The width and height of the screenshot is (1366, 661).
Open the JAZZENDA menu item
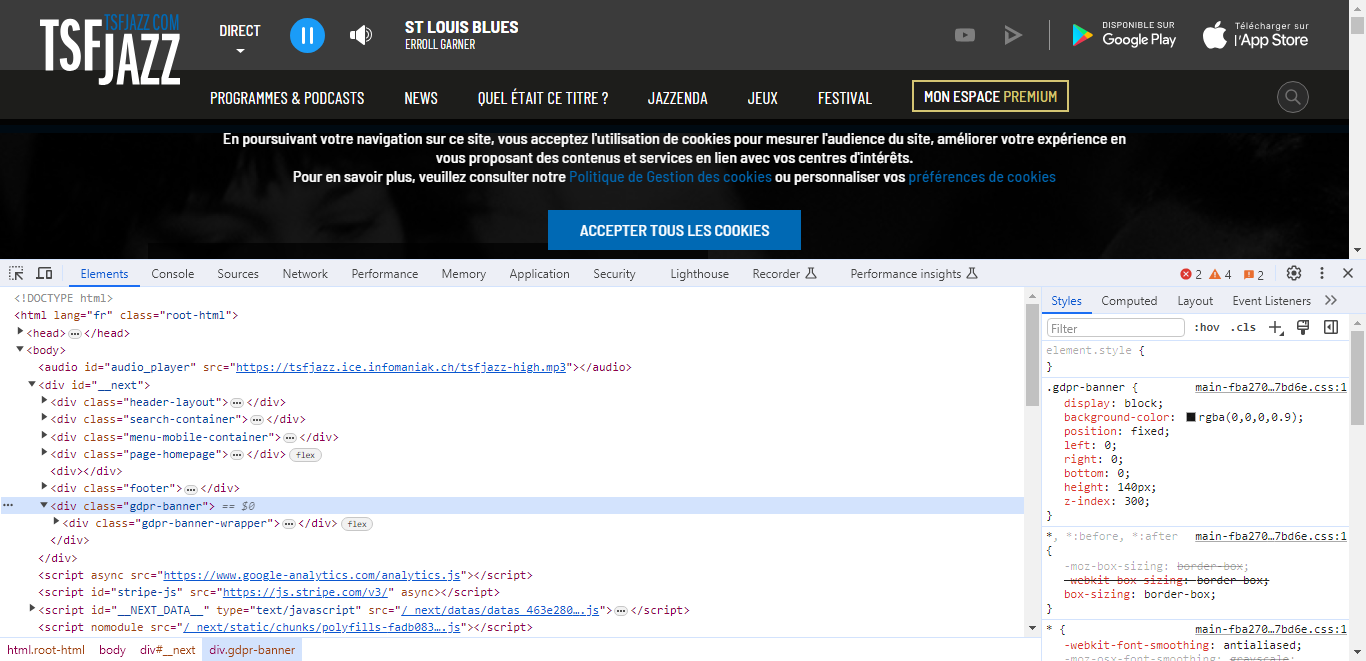[x=677, y=97]
